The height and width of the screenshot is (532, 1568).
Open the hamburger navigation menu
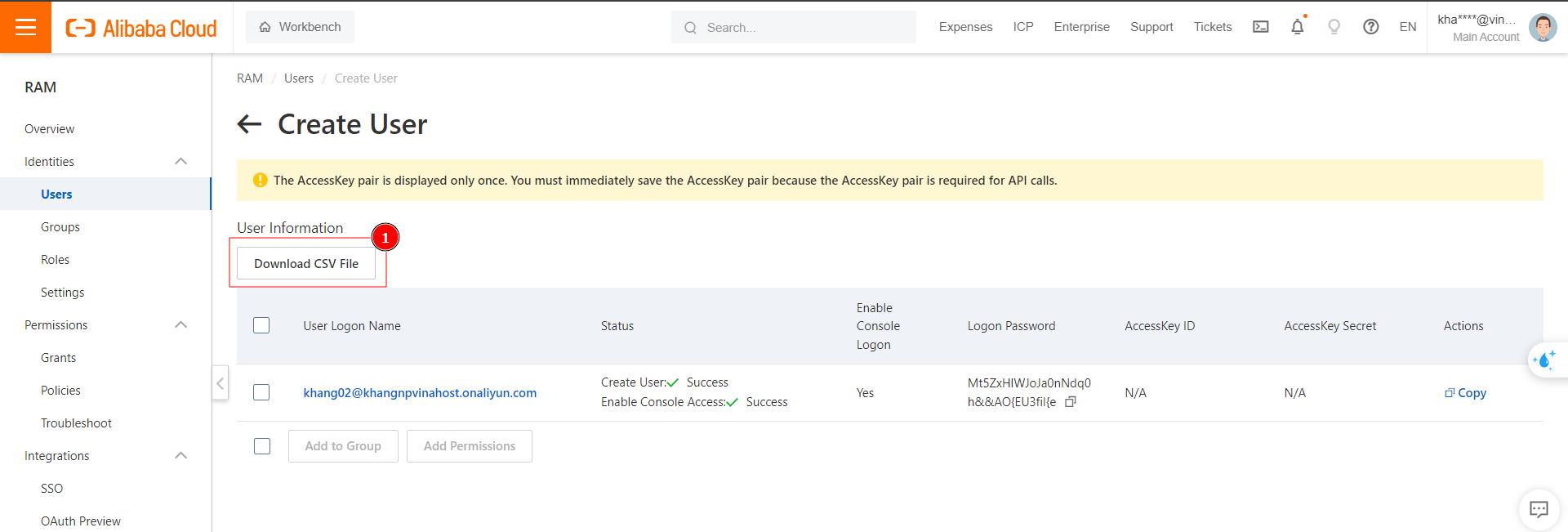point(25,27)
